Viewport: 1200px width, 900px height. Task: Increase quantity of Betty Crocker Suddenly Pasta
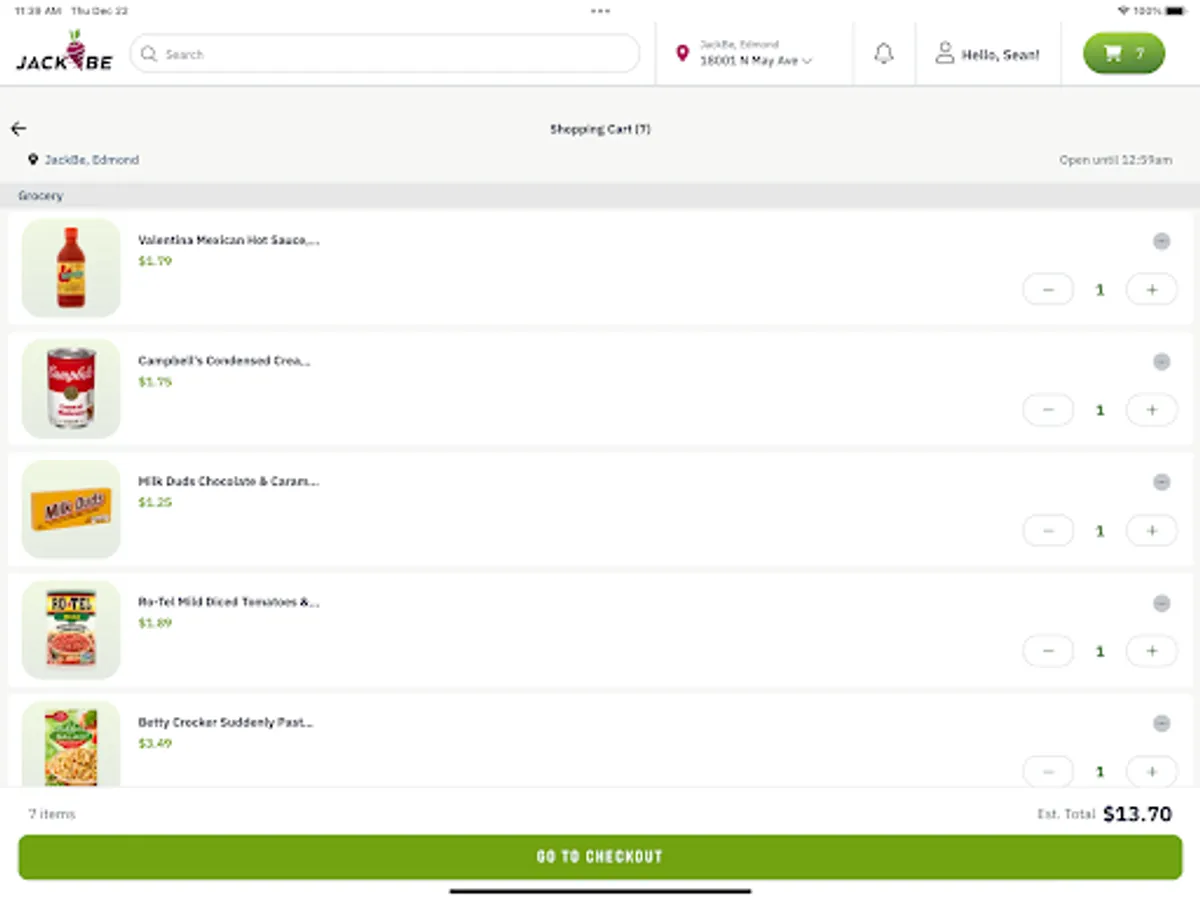1152,771
